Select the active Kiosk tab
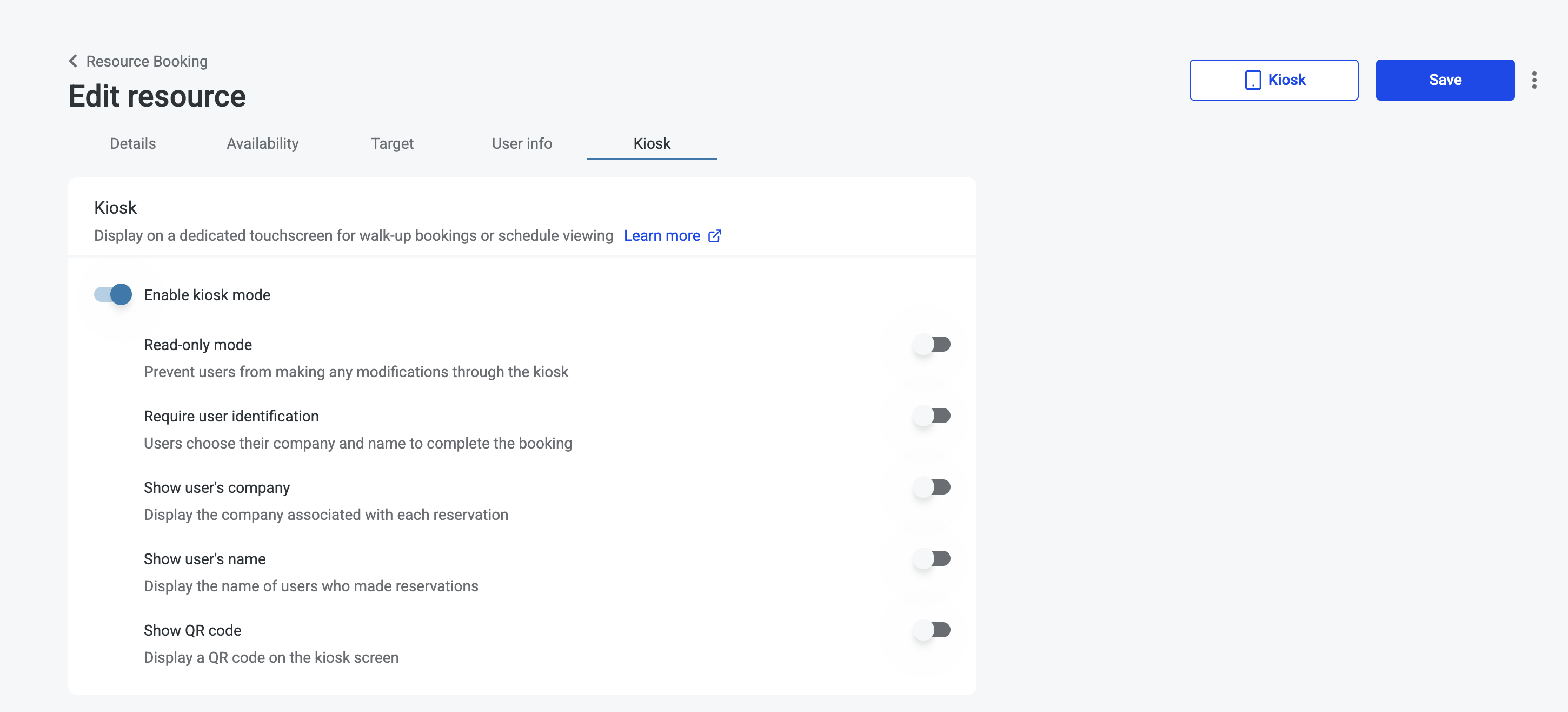 pos(652,144)
